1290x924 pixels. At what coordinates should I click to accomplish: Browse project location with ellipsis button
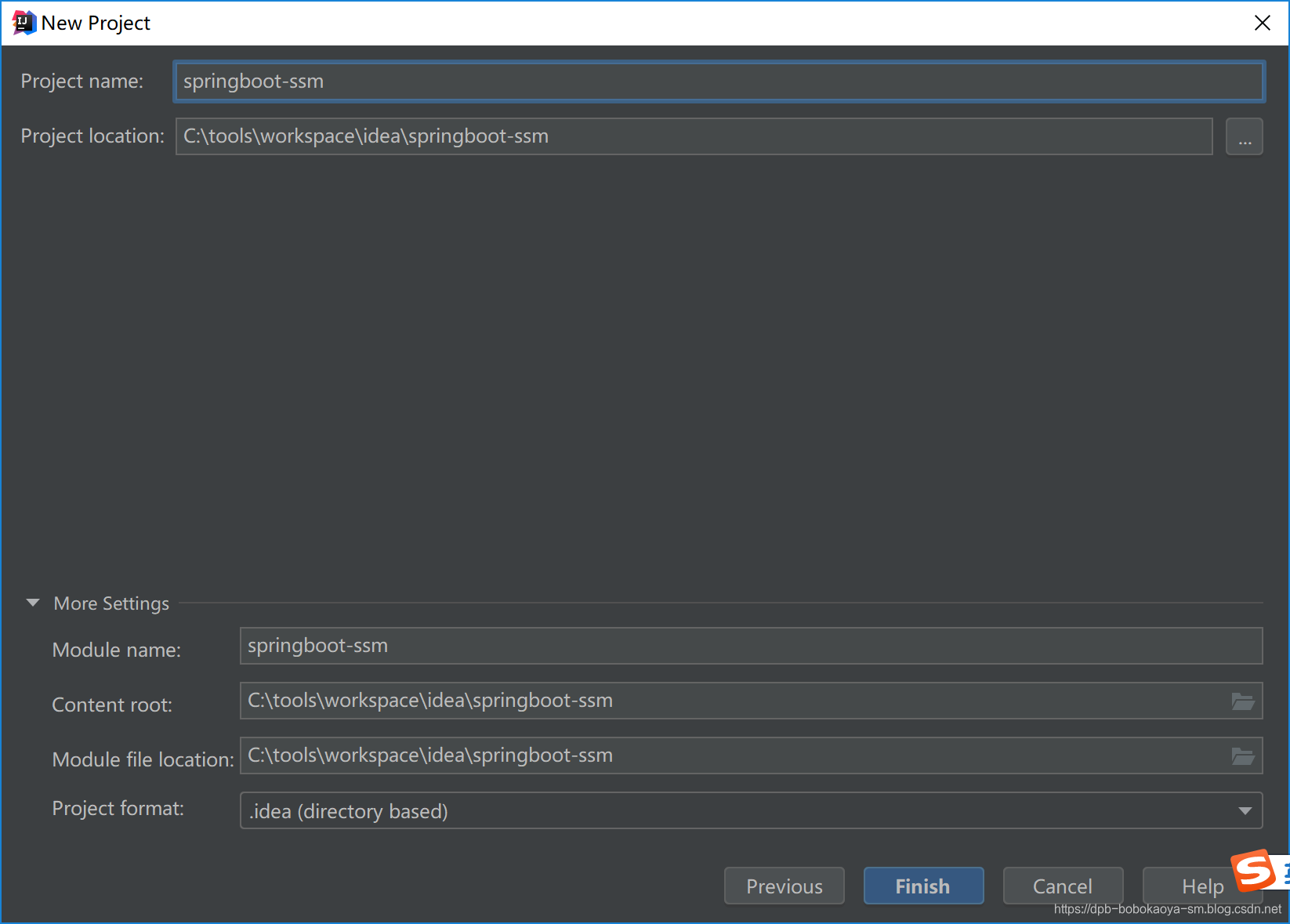[x=1245, y=136]
